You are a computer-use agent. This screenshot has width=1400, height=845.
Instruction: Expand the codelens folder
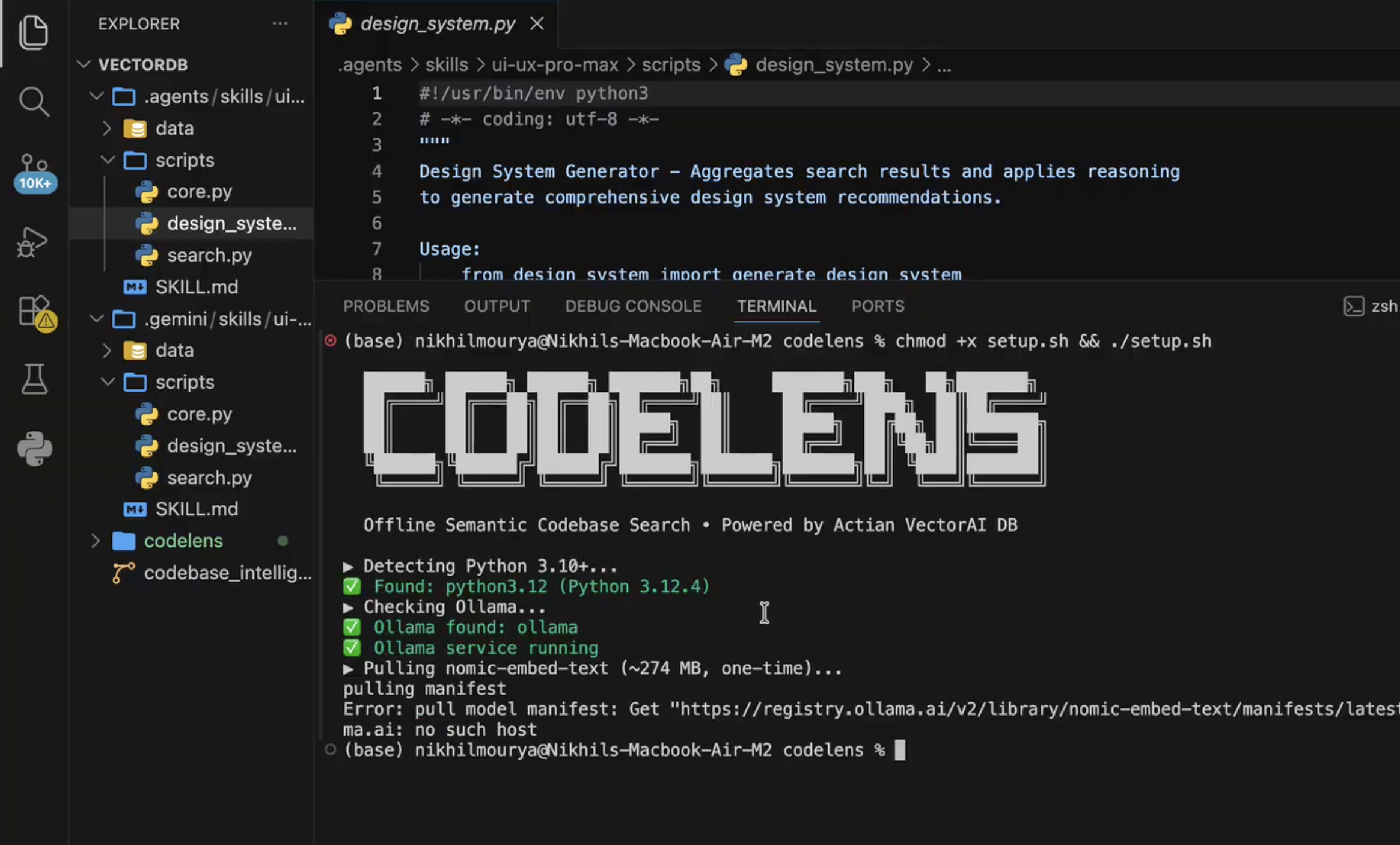(x=96, y=541)
